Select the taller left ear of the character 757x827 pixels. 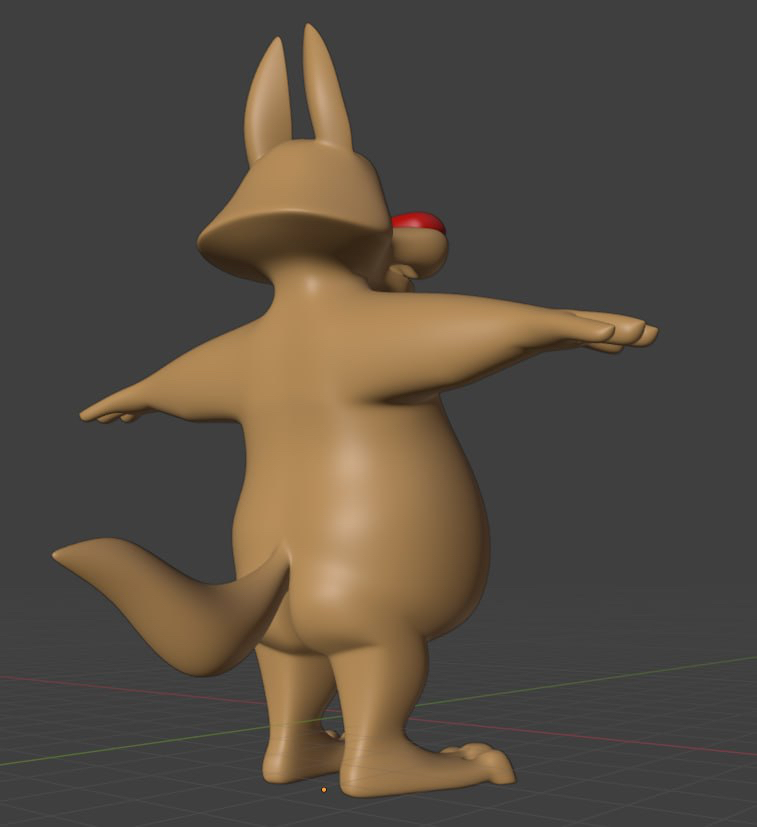coord(268,100)
